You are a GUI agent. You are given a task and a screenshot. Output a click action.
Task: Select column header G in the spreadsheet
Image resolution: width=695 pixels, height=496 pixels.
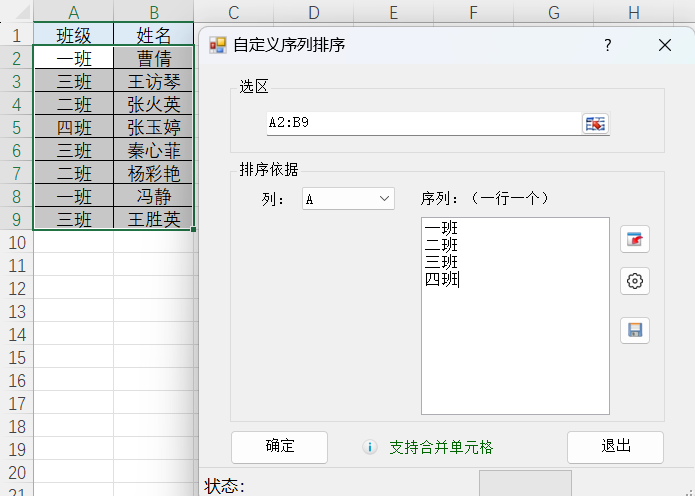[x=554, y=12]
